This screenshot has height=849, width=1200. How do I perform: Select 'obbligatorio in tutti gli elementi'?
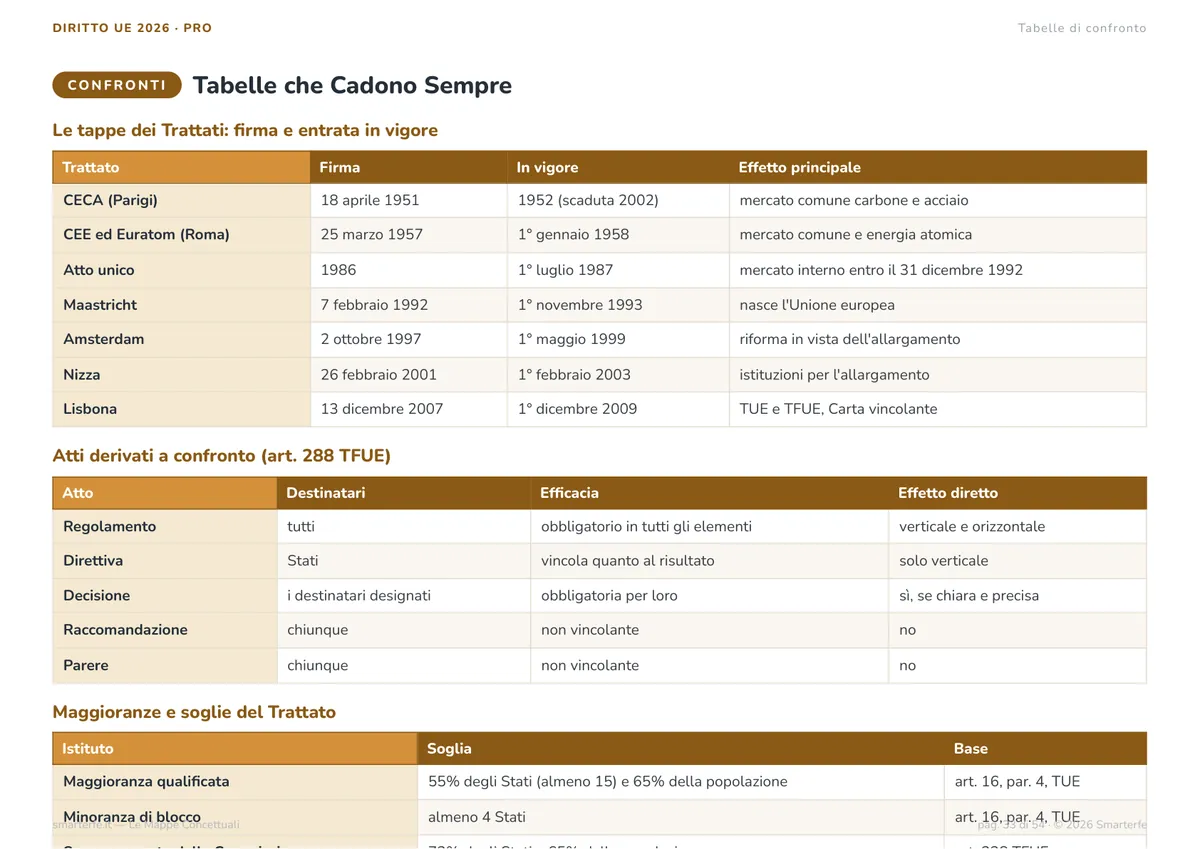646,526
